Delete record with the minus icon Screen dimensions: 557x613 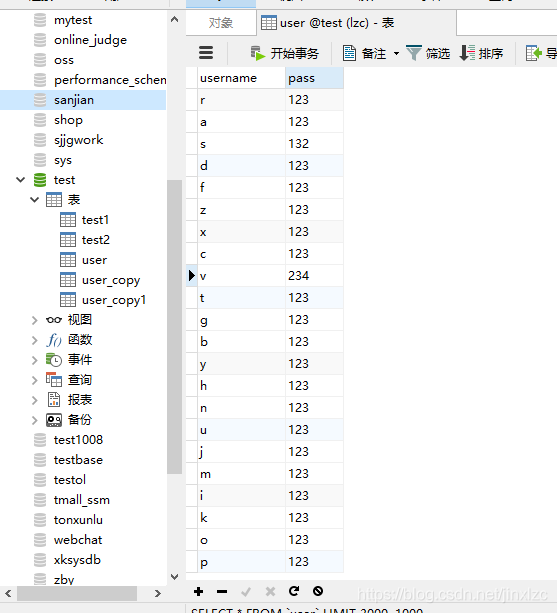click(x=222, y=591)
